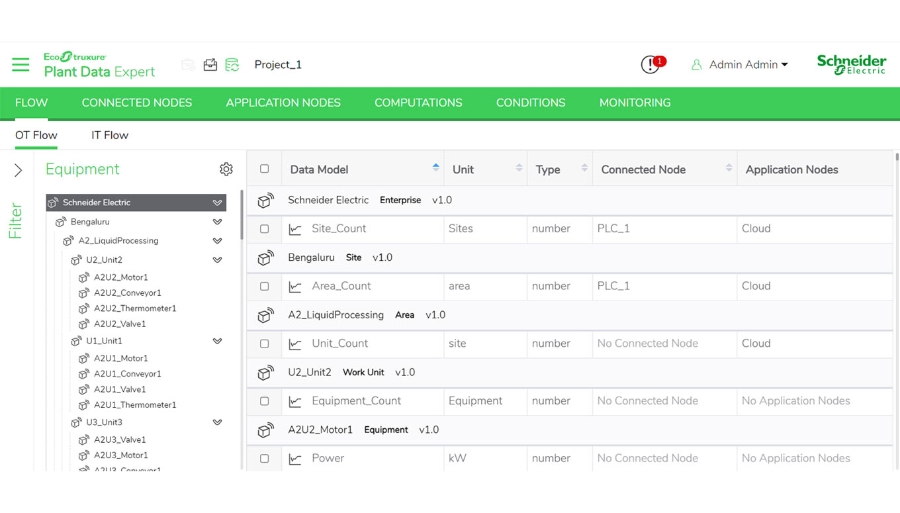Image resolution: width=900 pixels, height=513 pixels.
Task: Open the CONNECTED NODES menu
Action: click(137, 103)
